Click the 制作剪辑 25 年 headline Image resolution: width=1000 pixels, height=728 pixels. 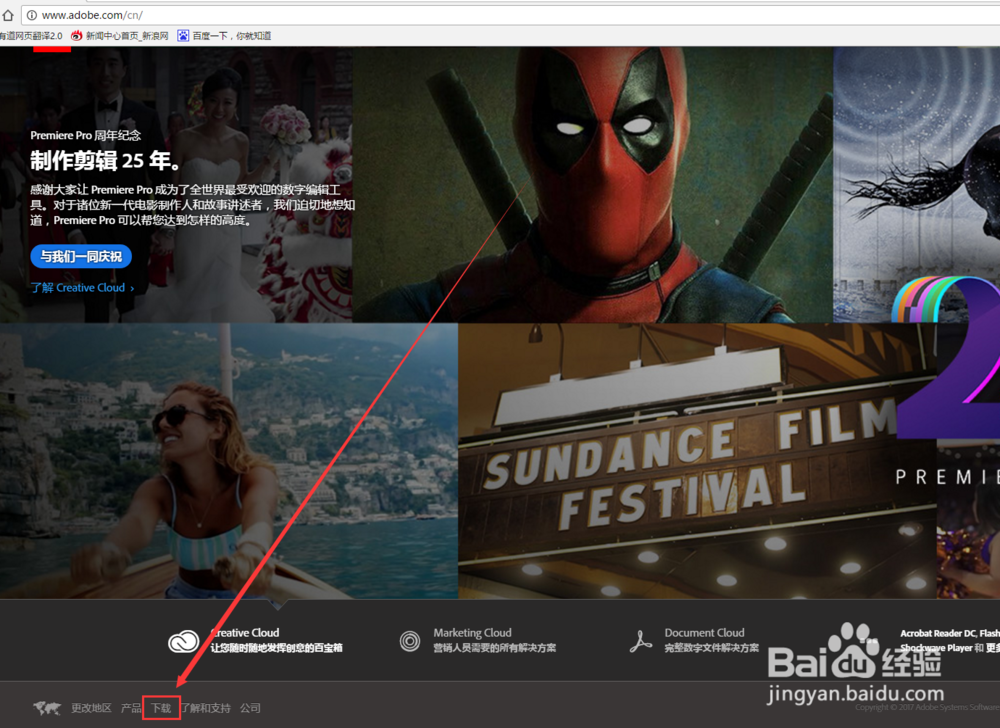pos(105,161)
